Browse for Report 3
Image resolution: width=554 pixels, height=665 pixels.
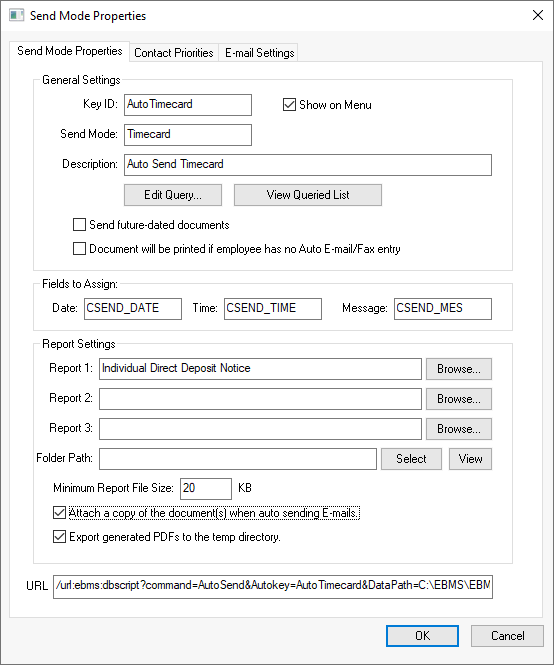[459, 429]
